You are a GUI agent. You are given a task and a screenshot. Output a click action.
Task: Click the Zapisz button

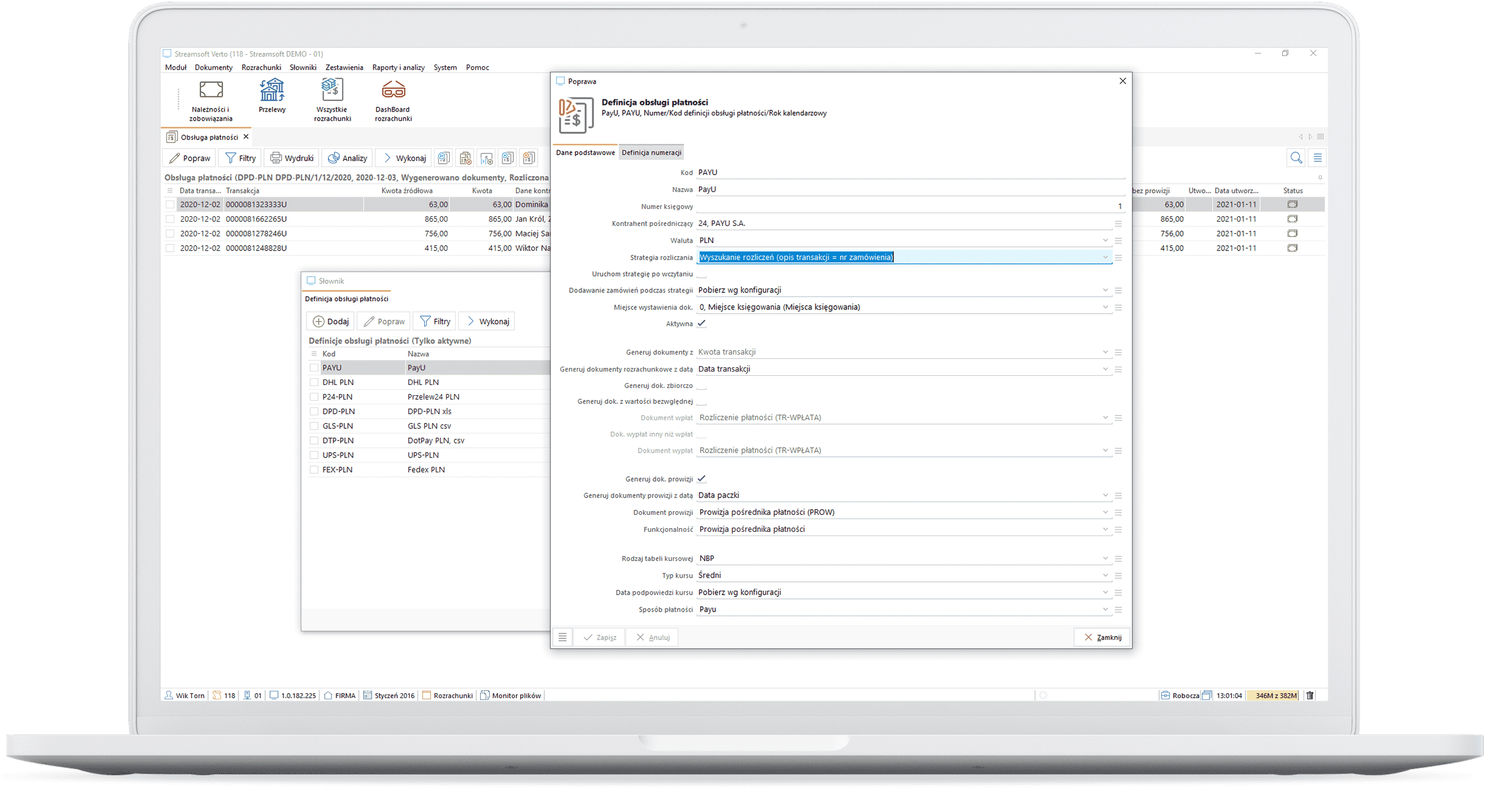[600, 637]
